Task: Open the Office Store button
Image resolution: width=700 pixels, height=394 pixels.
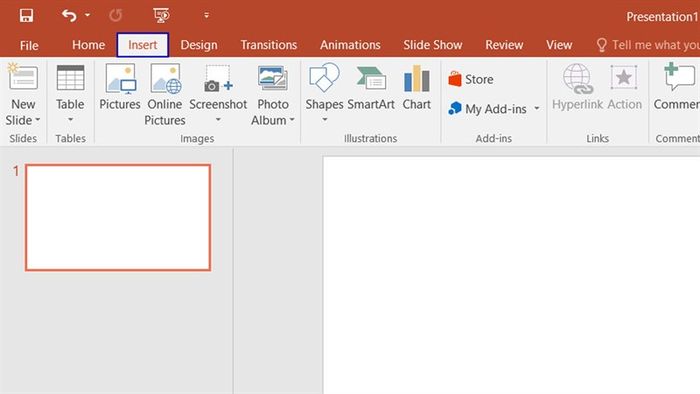Action: (471, 79)
